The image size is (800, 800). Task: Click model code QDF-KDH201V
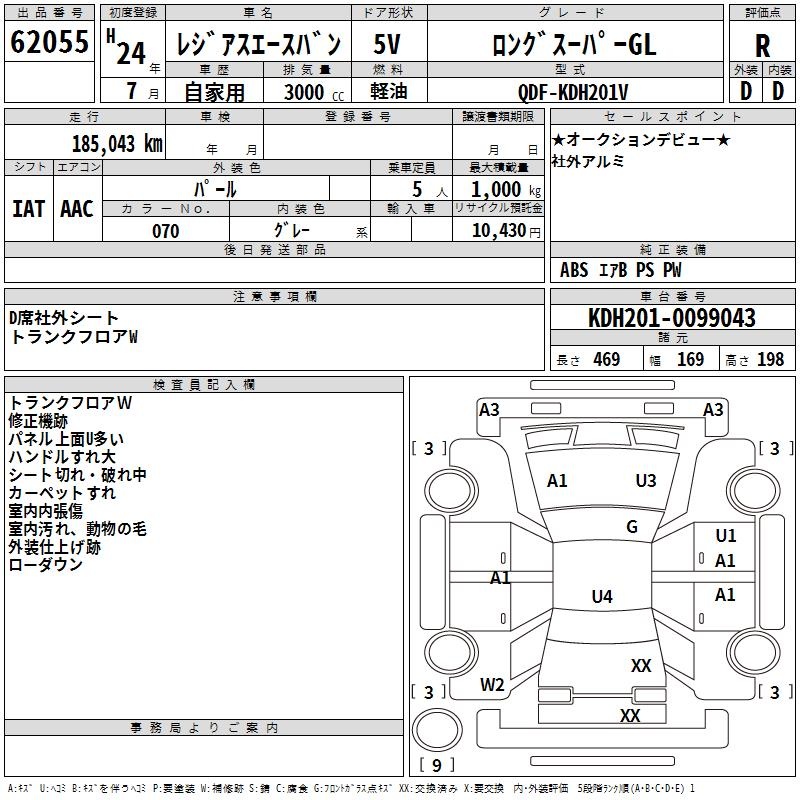coord(574,92)
